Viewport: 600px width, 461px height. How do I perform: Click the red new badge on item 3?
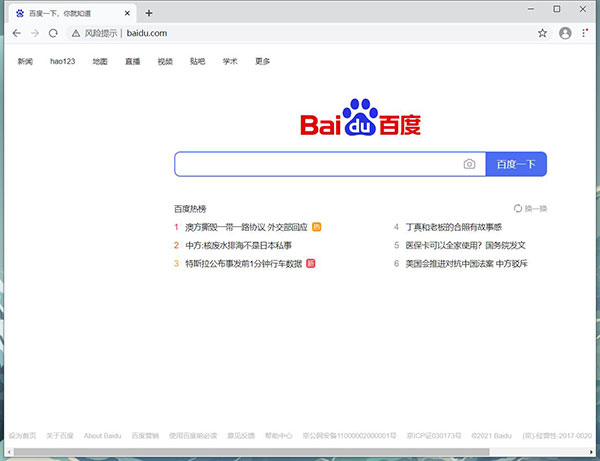(311, 264)
